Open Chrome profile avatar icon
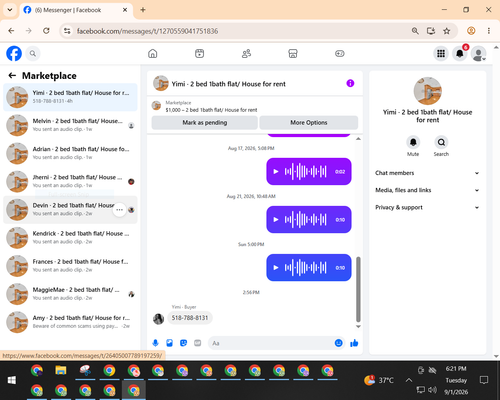 [x=471, y=31]
